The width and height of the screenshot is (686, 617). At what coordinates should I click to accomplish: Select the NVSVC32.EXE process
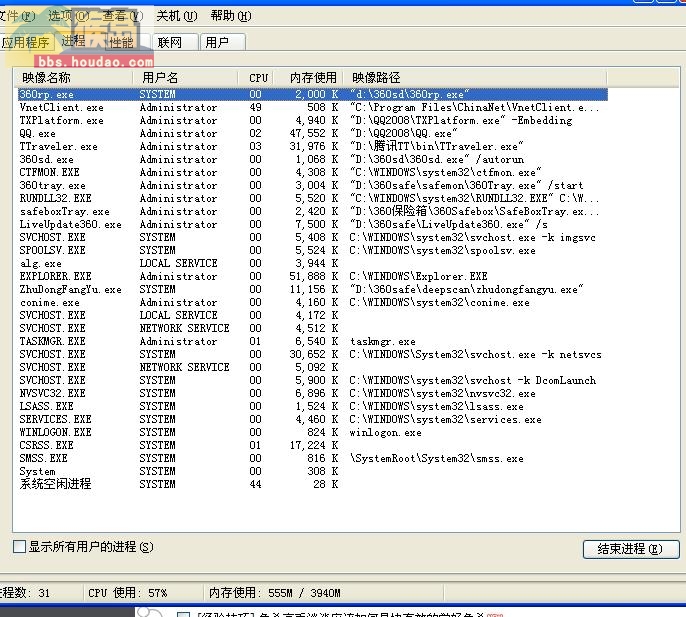312,393
